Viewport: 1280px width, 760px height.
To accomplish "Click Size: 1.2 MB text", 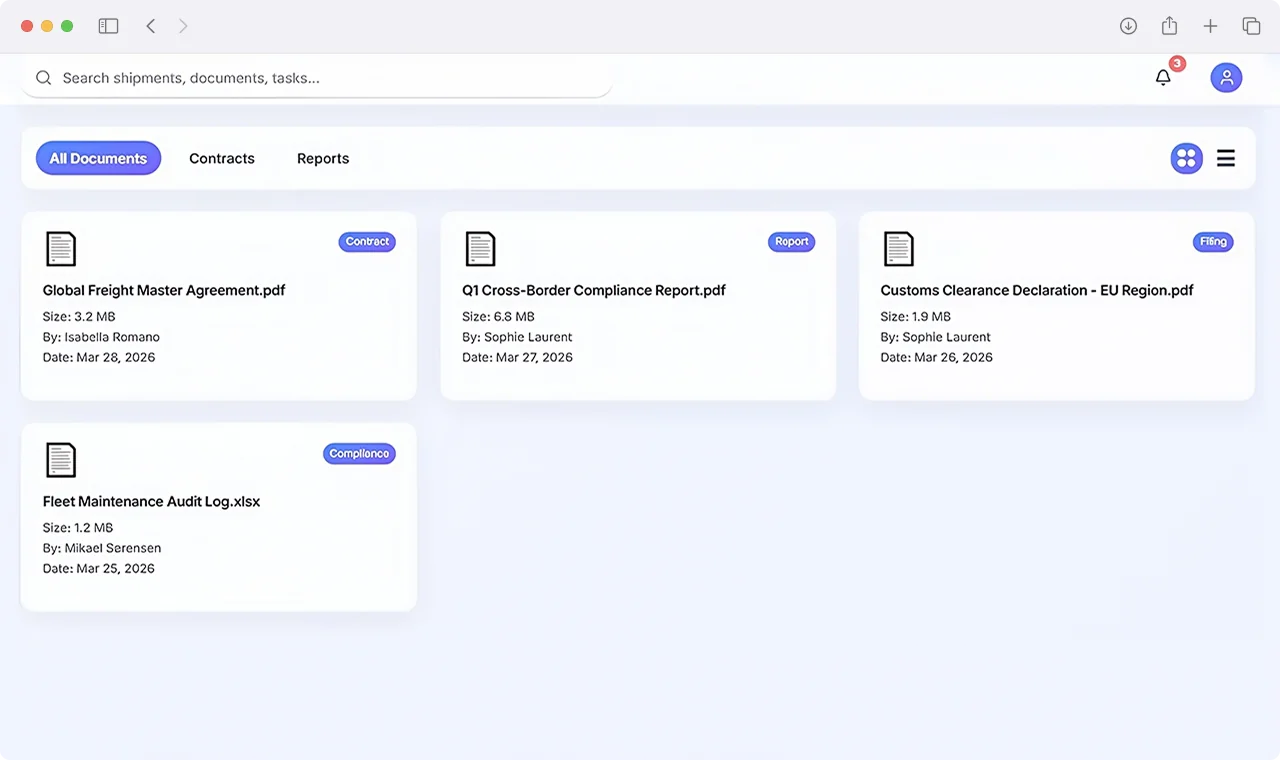I will coord(78,528).
